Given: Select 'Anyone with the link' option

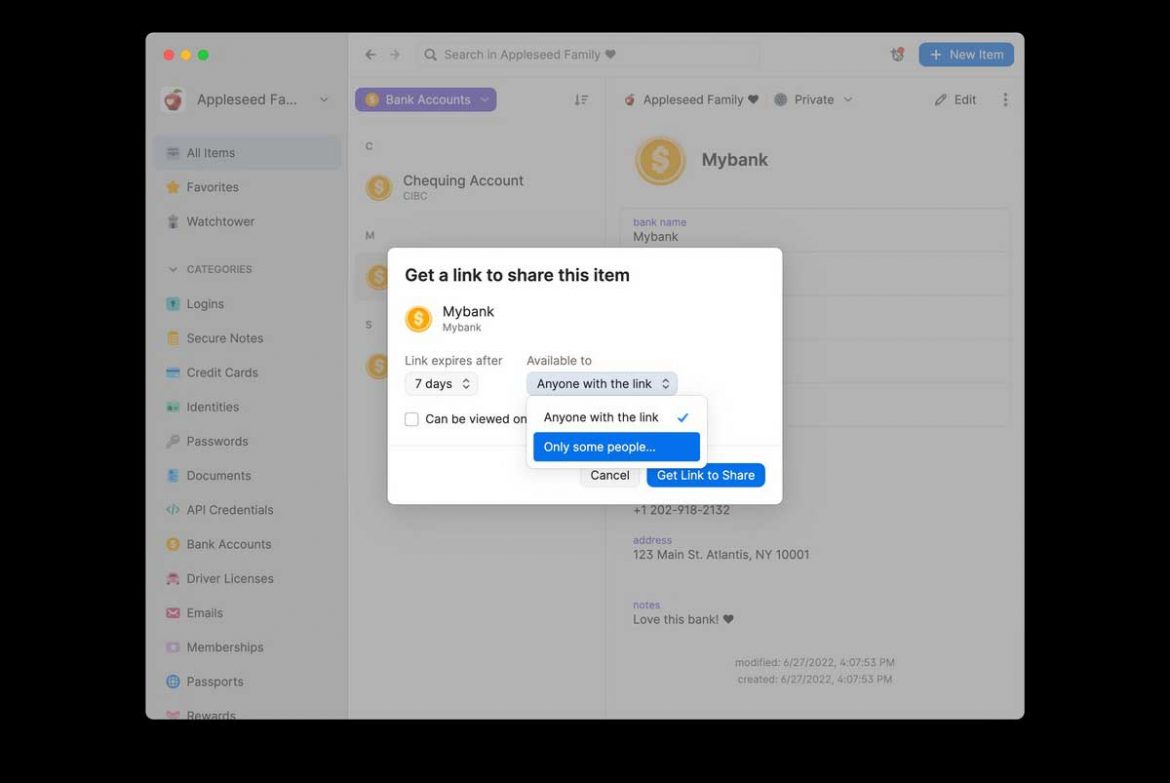Looking at the screenshot, I should [600, 417].
